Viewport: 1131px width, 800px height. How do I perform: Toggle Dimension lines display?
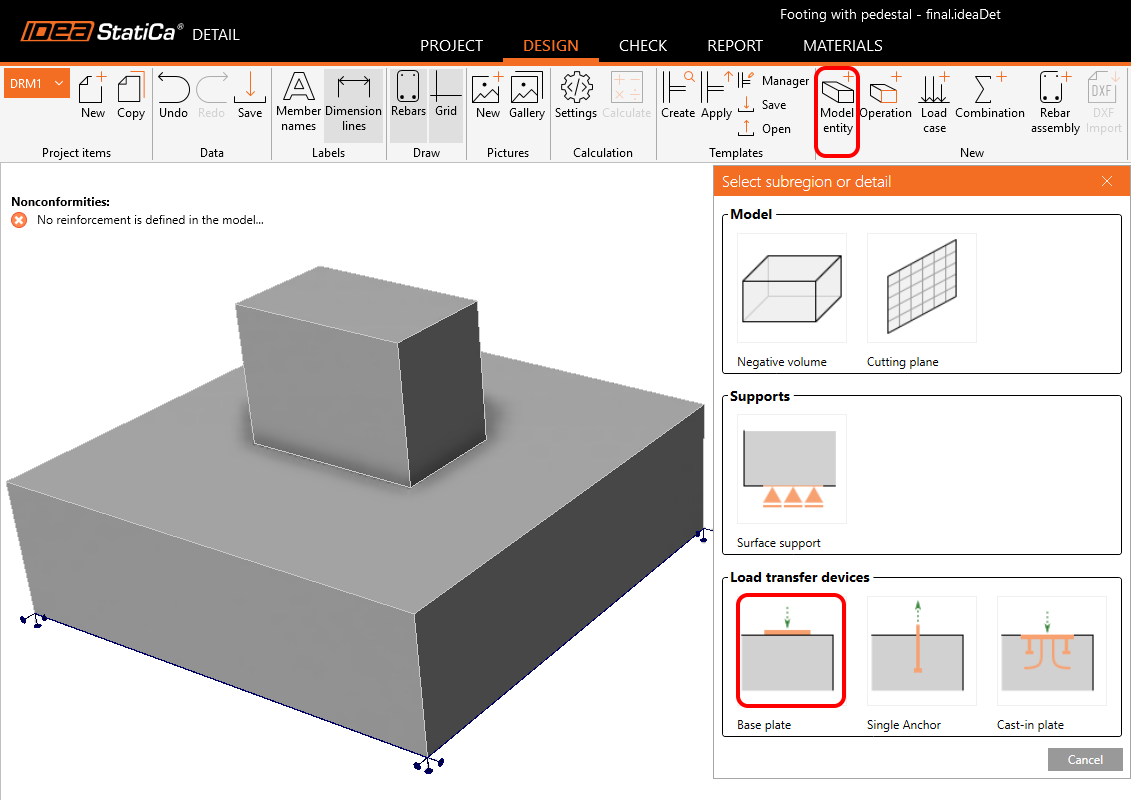point(353,102)
